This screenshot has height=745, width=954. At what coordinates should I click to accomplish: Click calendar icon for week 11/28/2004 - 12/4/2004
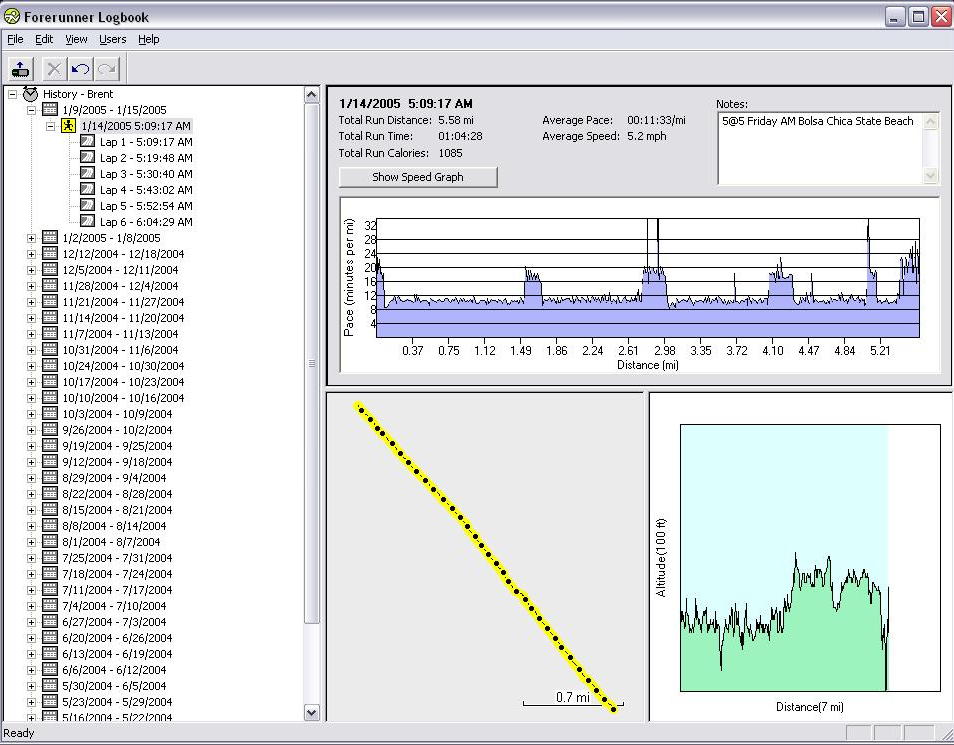[50, 285]
